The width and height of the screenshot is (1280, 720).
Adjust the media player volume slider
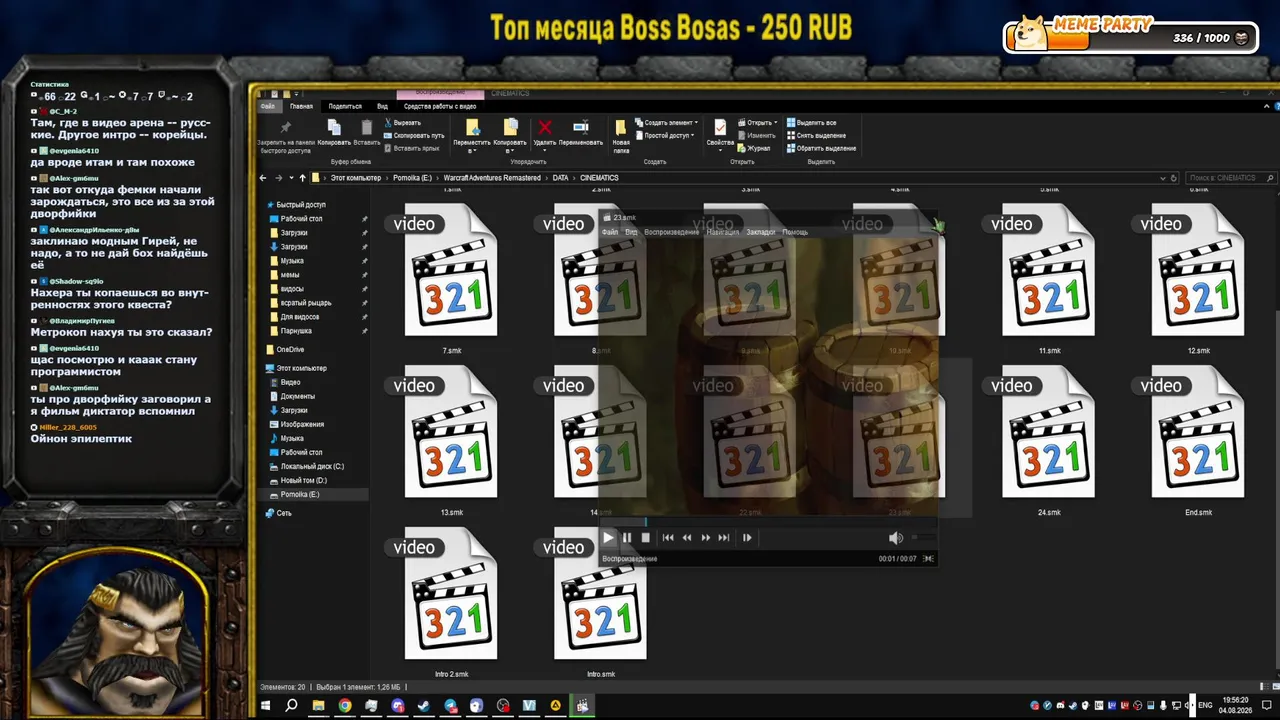click(x=922, y=538)
